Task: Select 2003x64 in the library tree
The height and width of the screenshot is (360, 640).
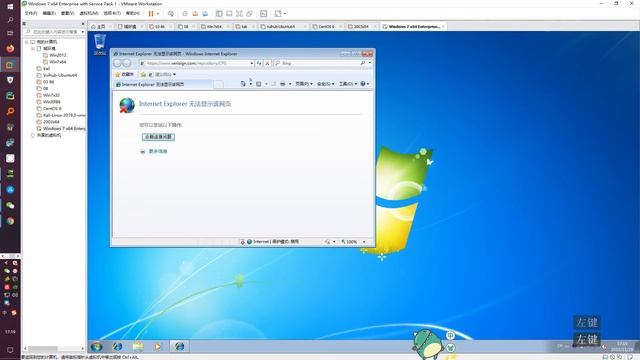Action: coord(51,122)
